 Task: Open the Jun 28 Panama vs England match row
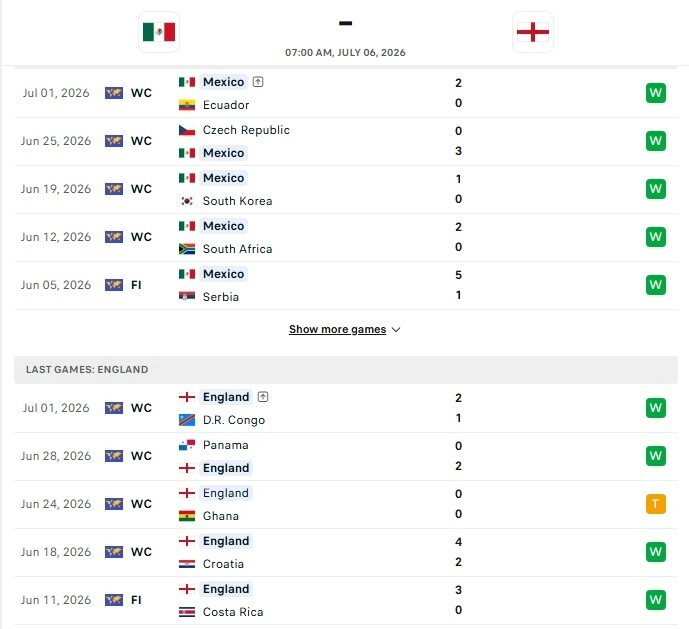[346, 456]
